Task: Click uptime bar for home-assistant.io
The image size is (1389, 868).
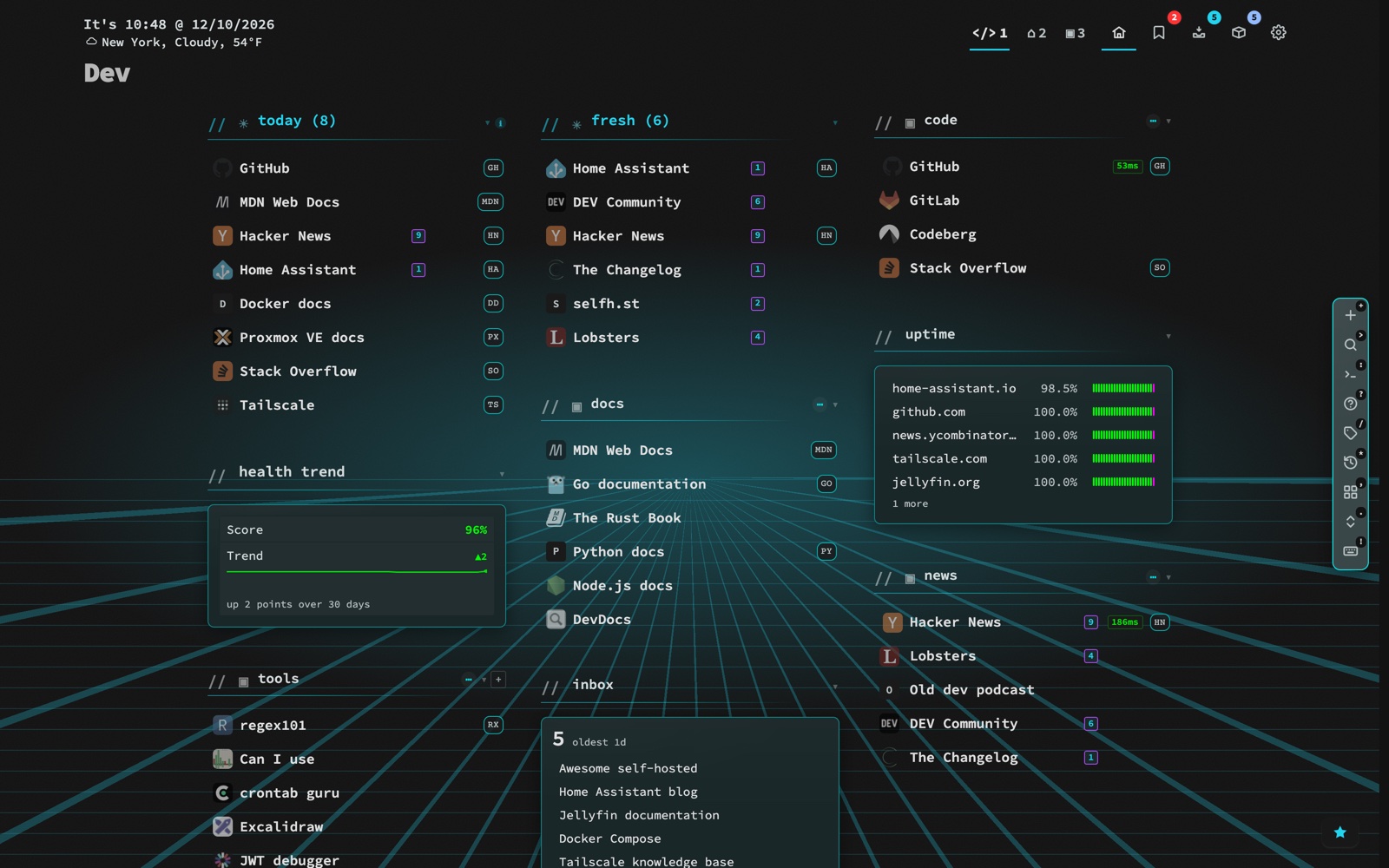Action: pyautogui.click(x=1123, y=389)
